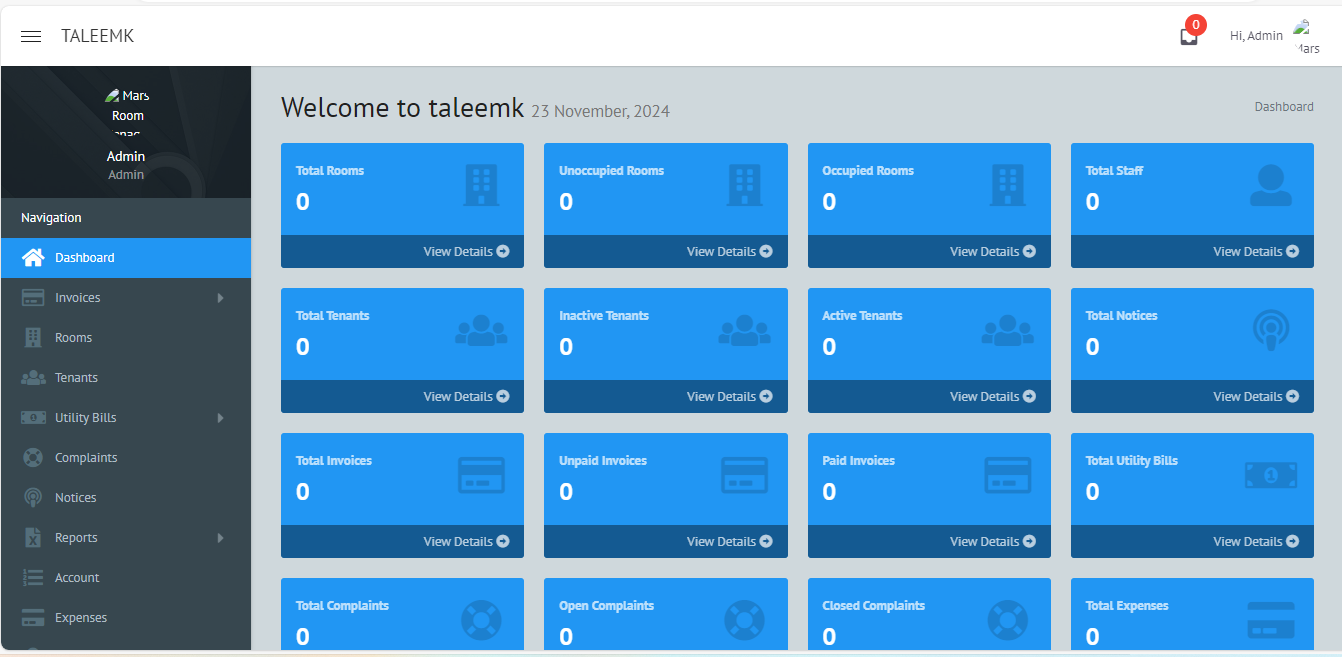
Task: Click the group icon on Inactive Tenants card
Action: (744, 331)
